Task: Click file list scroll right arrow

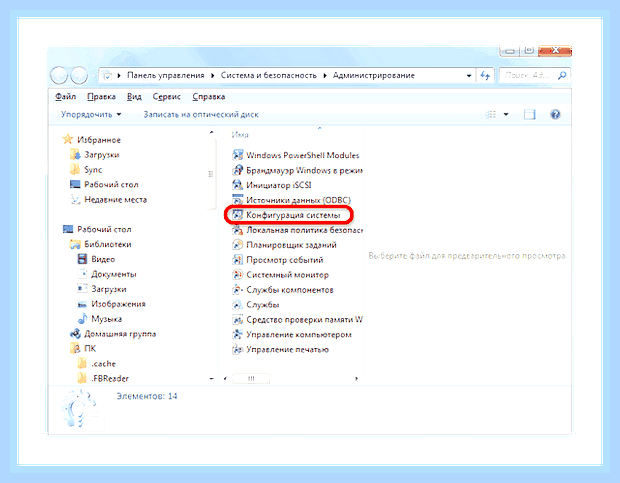Action: 356,378
